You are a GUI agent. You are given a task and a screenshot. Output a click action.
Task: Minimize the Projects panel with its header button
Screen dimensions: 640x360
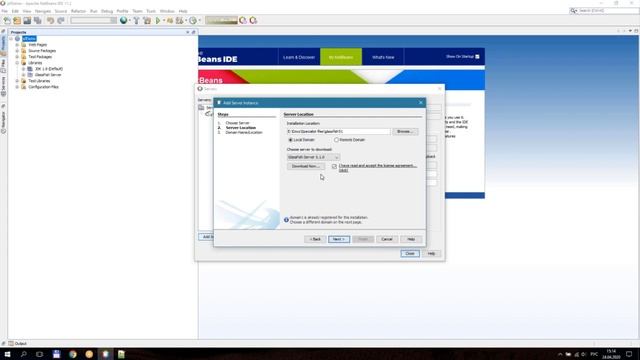pos(193,32)
